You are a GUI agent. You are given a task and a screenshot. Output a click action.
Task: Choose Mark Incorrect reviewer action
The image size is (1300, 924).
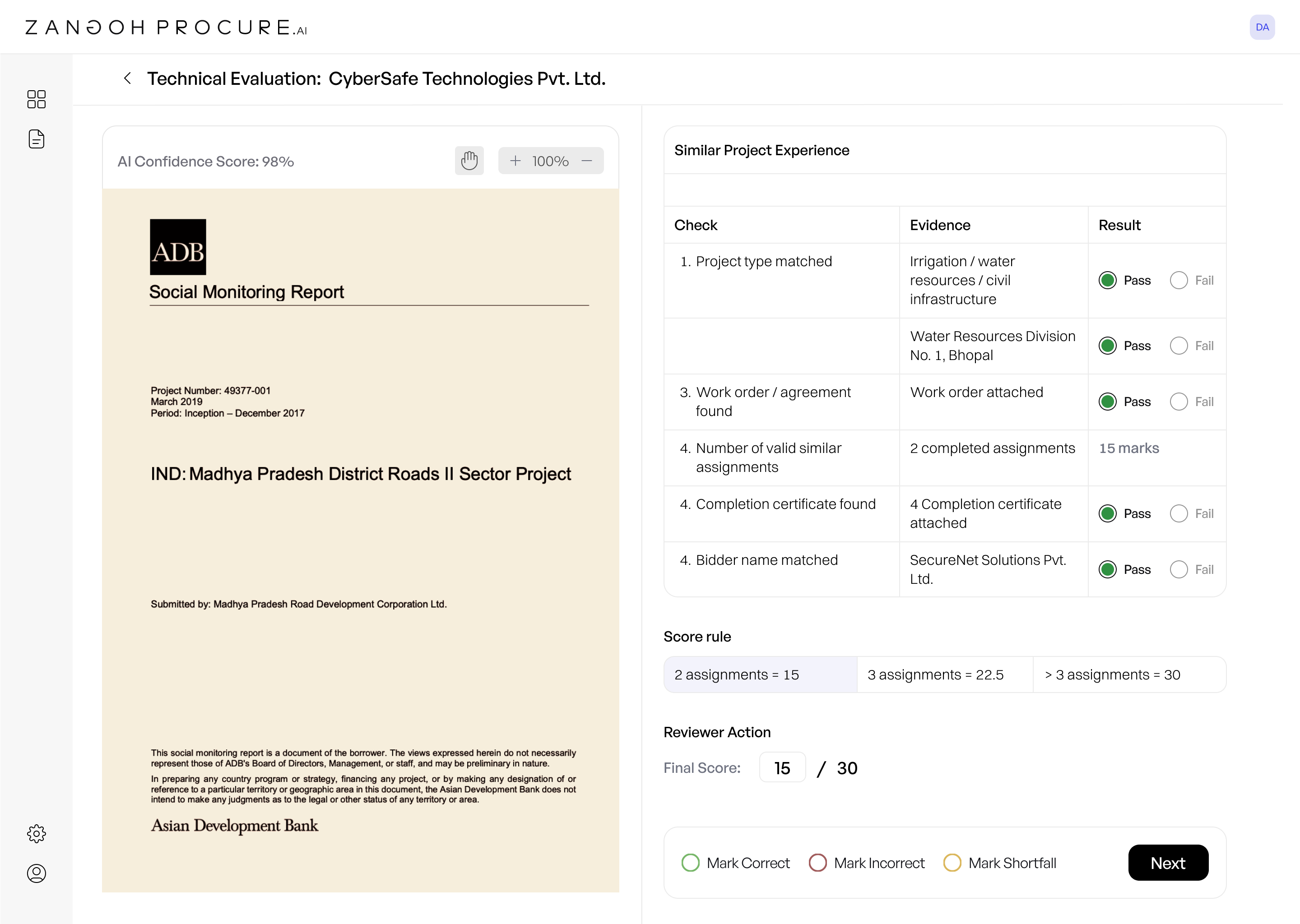point(817,863)
